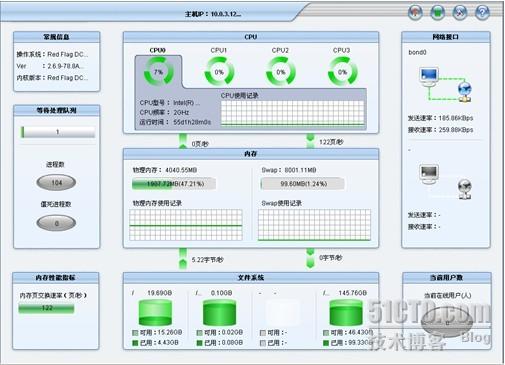Image resolution: width=505 pixels, height=365 pixels.
Task: Click the green arrow beside 0 pages/sec
Action: coord(183,141)
